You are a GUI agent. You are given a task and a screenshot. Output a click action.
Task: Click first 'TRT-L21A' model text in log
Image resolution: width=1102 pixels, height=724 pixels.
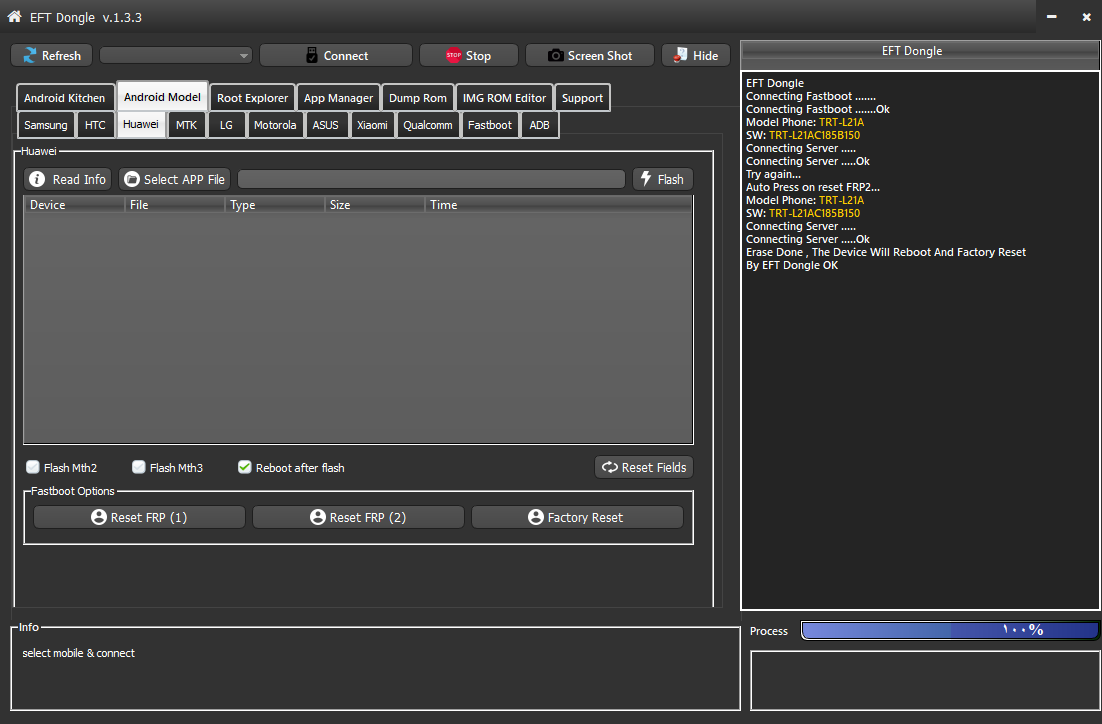tap(841, 122)
